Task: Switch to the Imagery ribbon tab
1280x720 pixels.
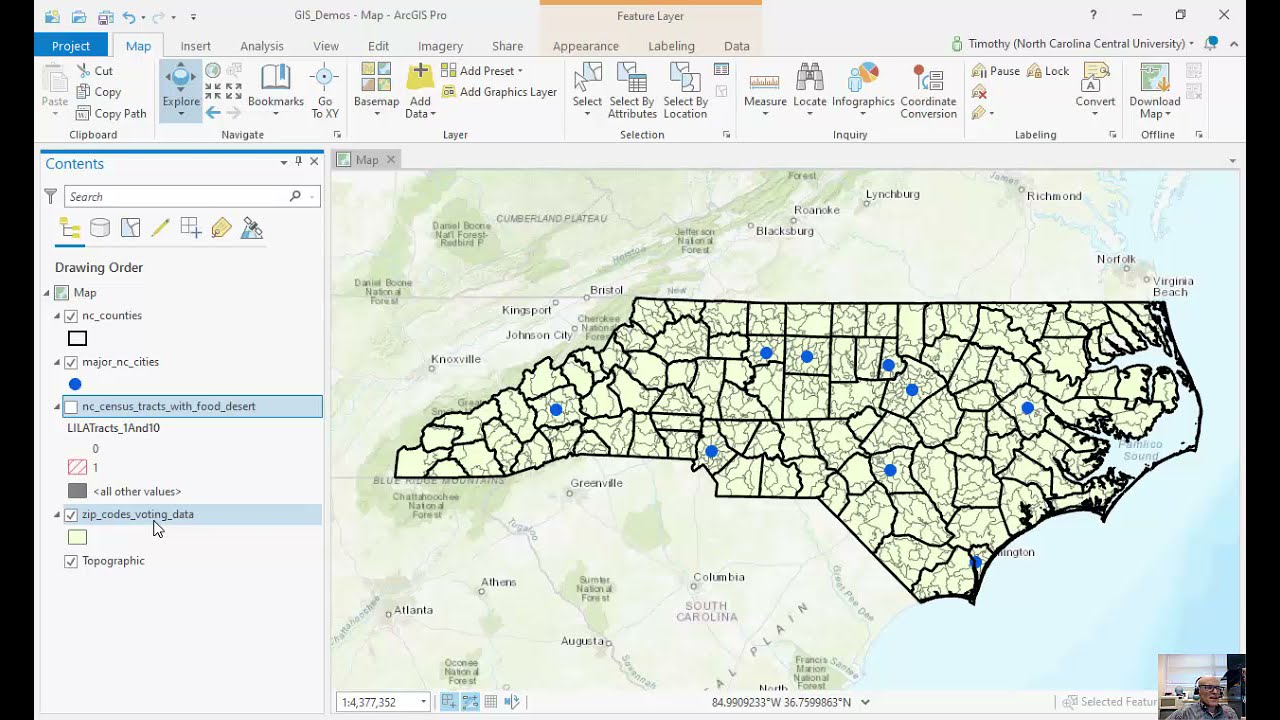Action: pyautogui.click(x=440, y=46)
